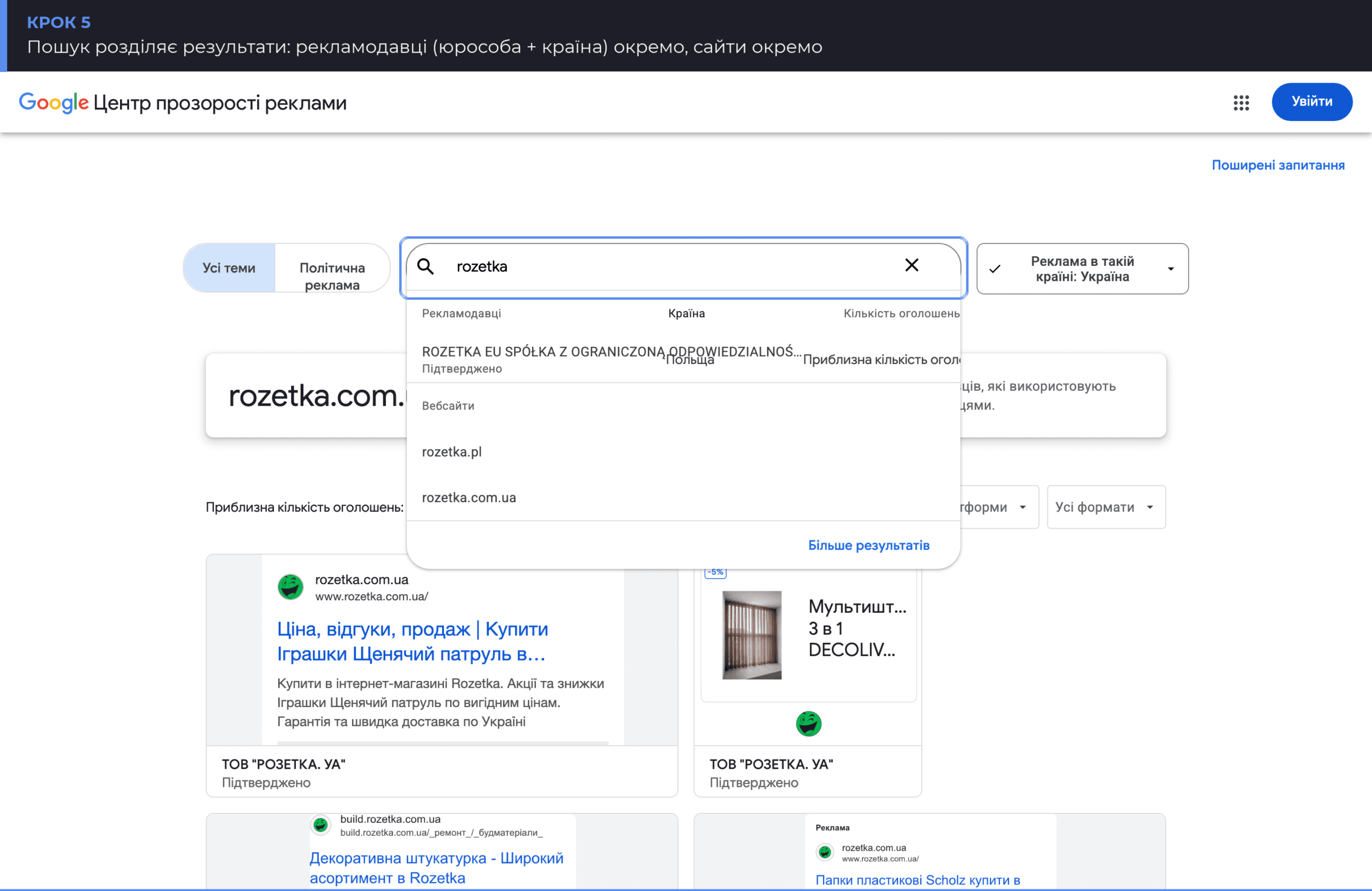The height and width of the screenshot is (891, 1372).
Task: Click the Rozetka smiley logo in the toy ad
Action: point(290,587)
